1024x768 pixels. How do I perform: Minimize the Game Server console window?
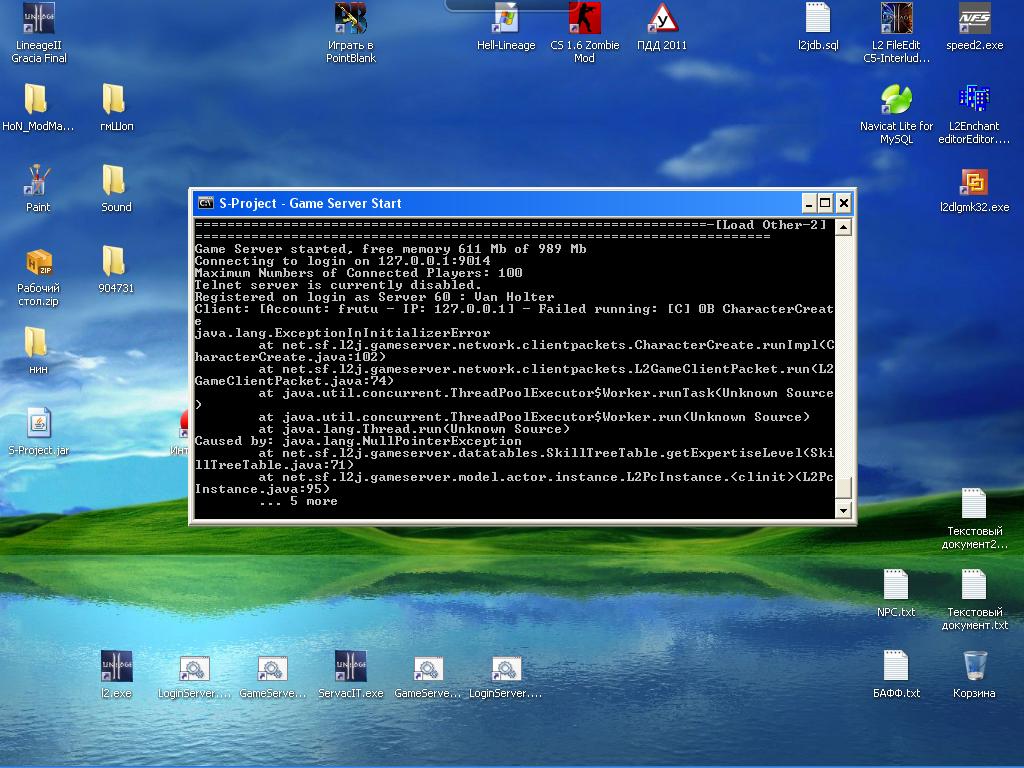808,203
